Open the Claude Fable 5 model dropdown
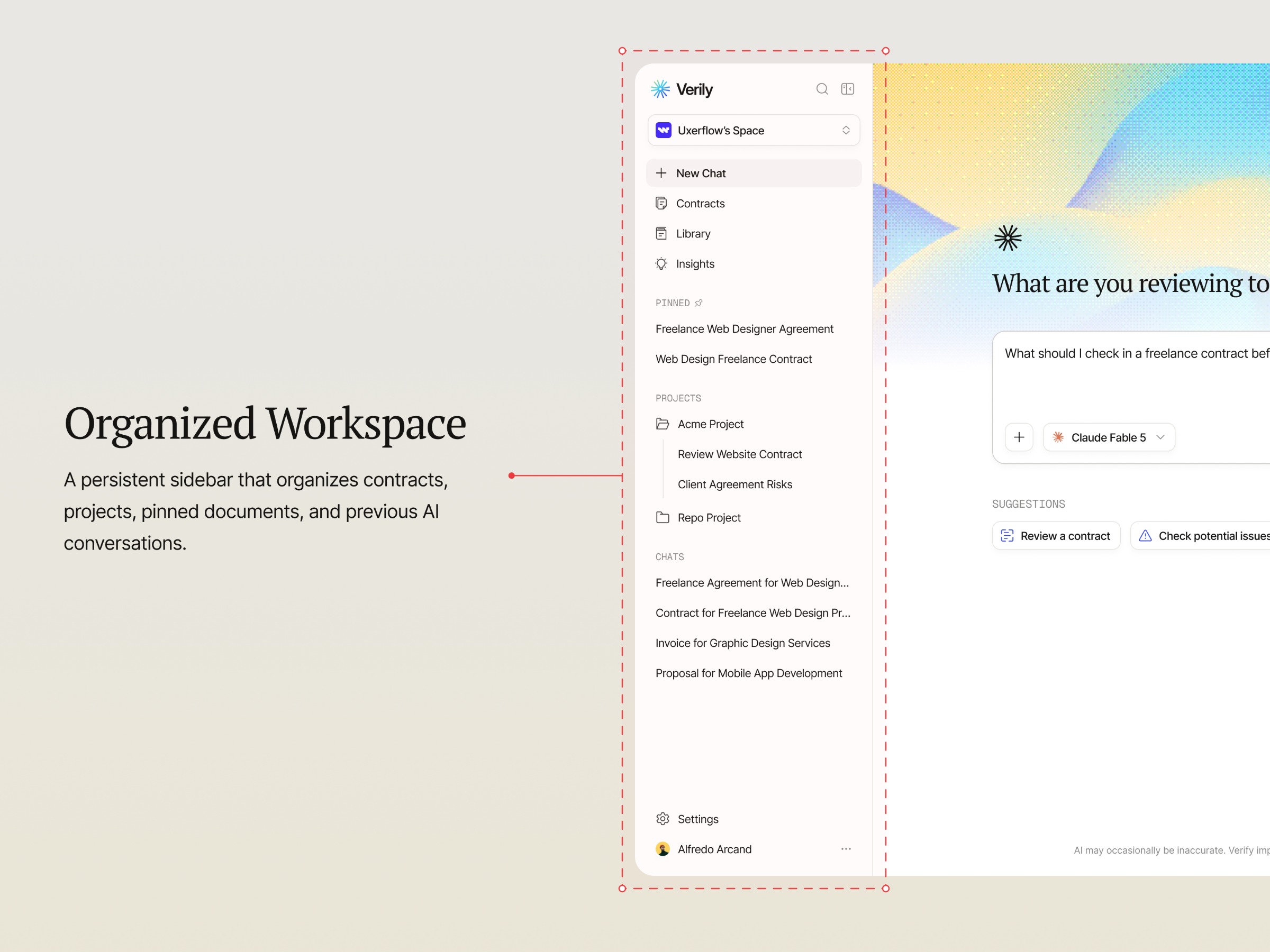Screen dimensions: 1270x952 click(1109, 437)
